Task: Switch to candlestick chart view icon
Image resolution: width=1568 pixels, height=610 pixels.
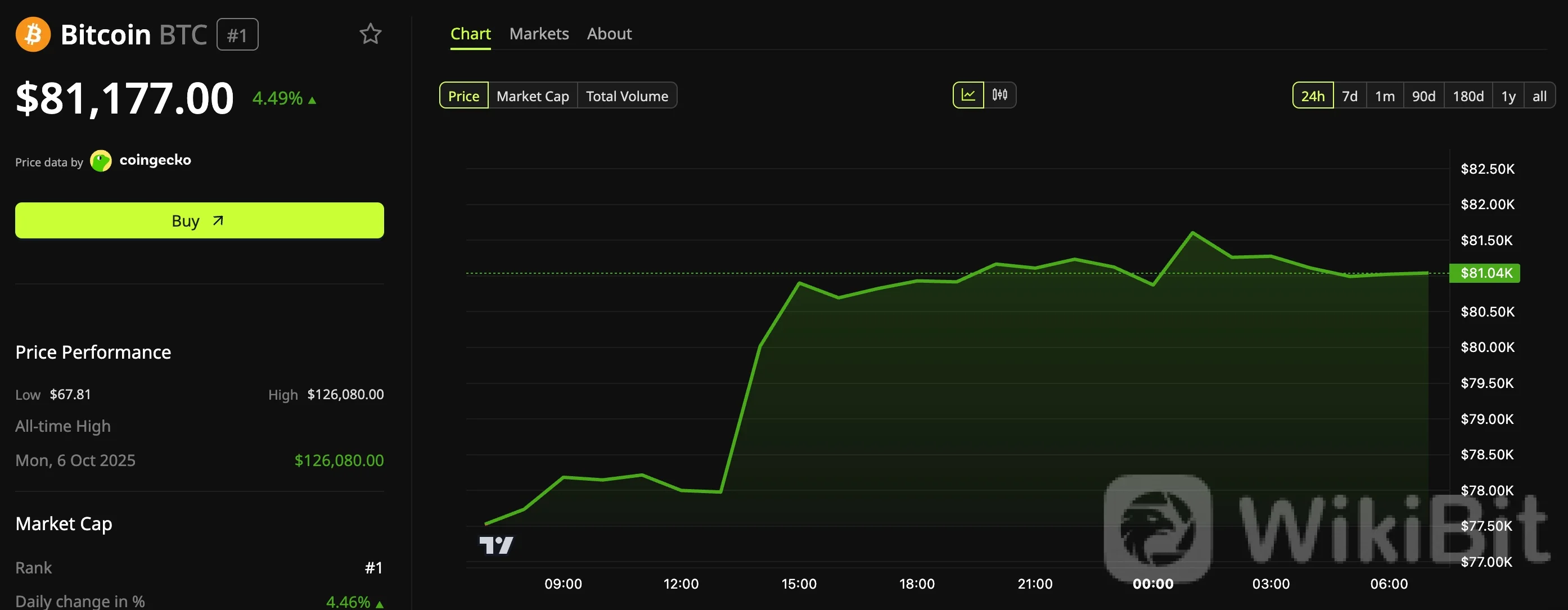Action: click(x=999, y=95)
